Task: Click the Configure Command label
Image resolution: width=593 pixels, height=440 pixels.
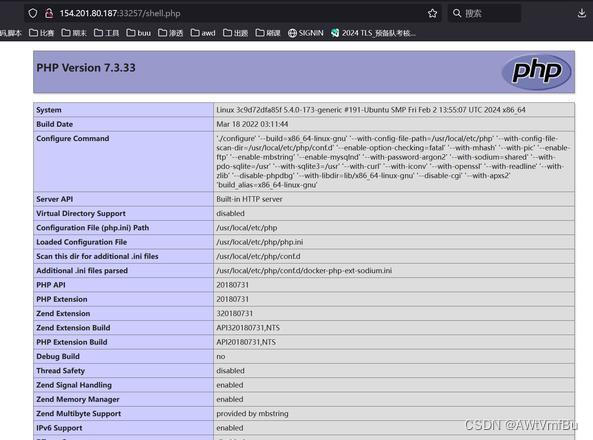Action: (x=73, y=138)
